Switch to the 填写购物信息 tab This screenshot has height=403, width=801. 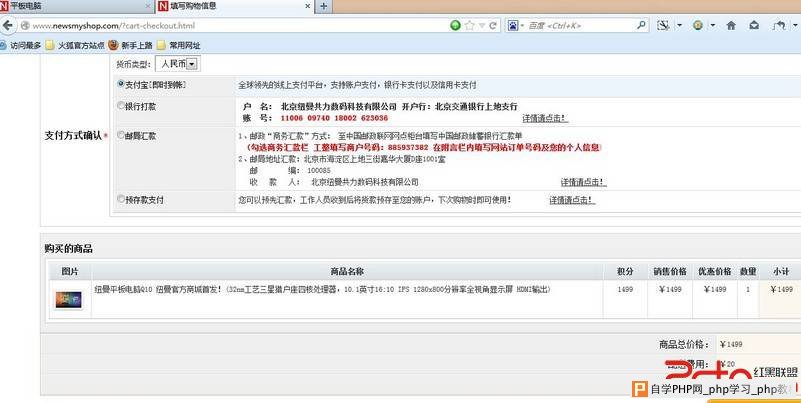[x=235, y=6]
